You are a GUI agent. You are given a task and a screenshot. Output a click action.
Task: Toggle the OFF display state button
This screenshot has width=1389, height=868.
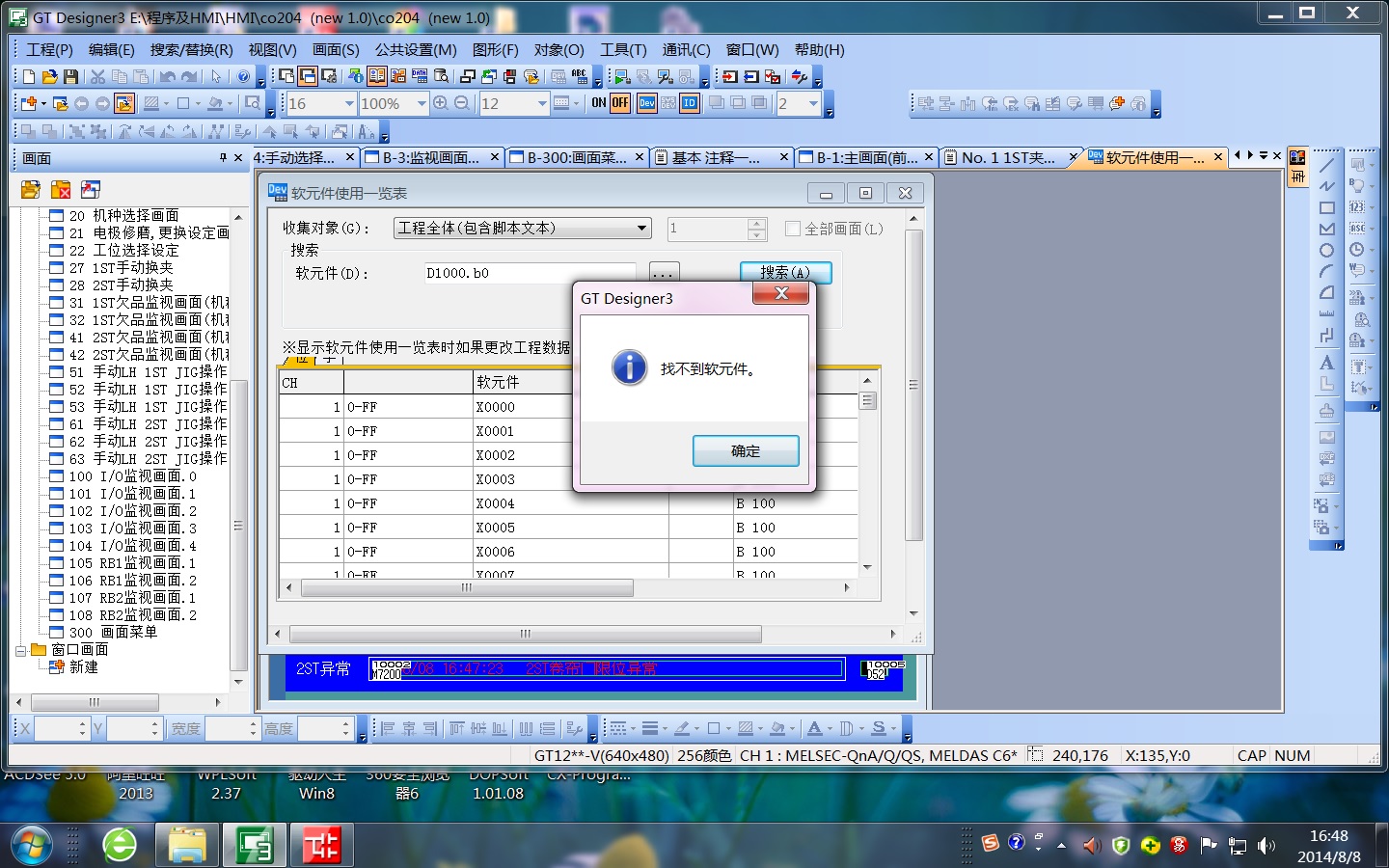pyautogui.click(x=620, y=103)
